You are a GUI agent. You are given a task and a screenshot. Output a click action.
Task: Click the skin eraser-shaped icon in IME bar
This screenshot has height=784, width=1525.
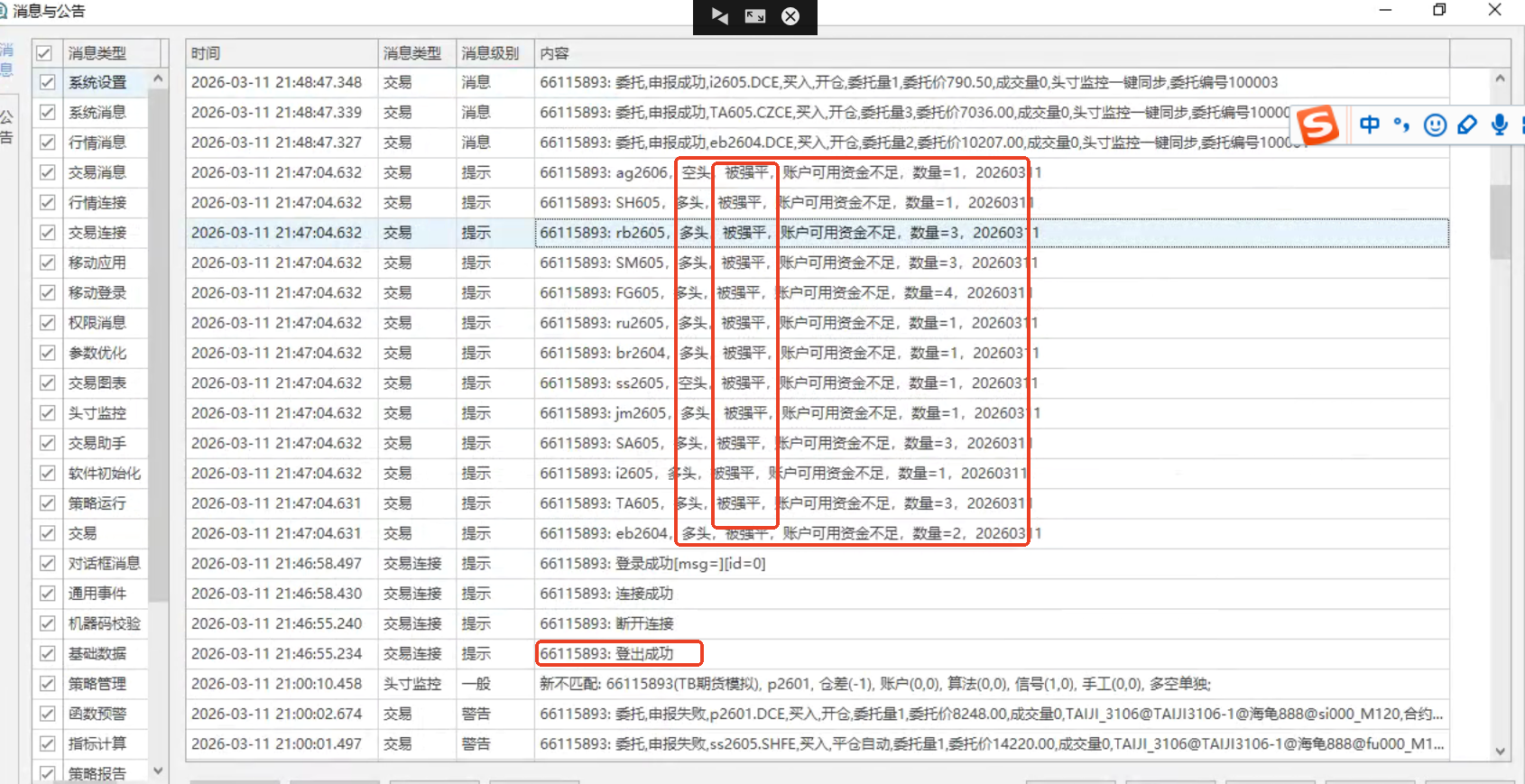(1467, 125)
